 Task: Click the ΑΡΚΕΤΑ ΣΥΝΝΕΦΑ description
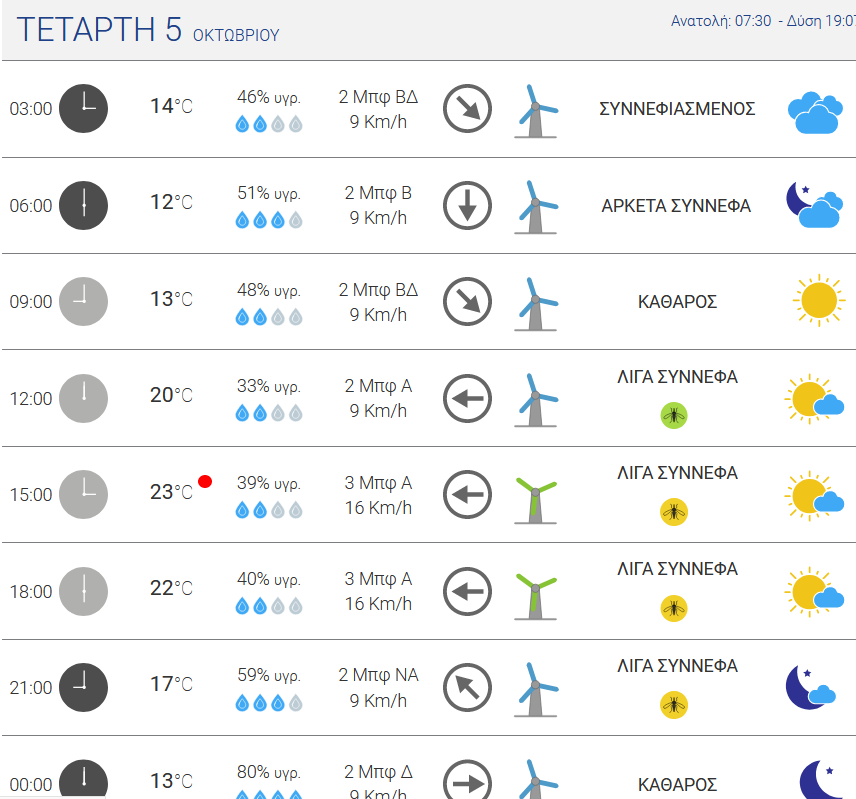tap(676, 206)
